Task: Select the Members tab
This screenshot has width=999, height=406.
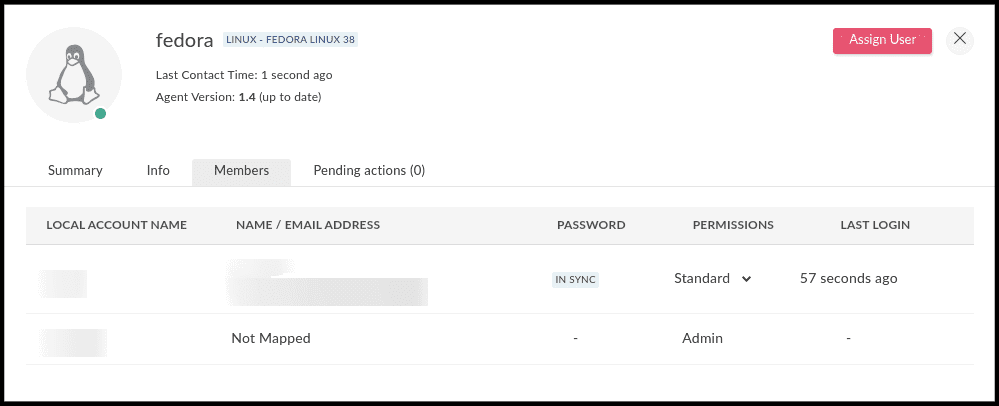Action: pyautogui.click(x=241, y=171)
